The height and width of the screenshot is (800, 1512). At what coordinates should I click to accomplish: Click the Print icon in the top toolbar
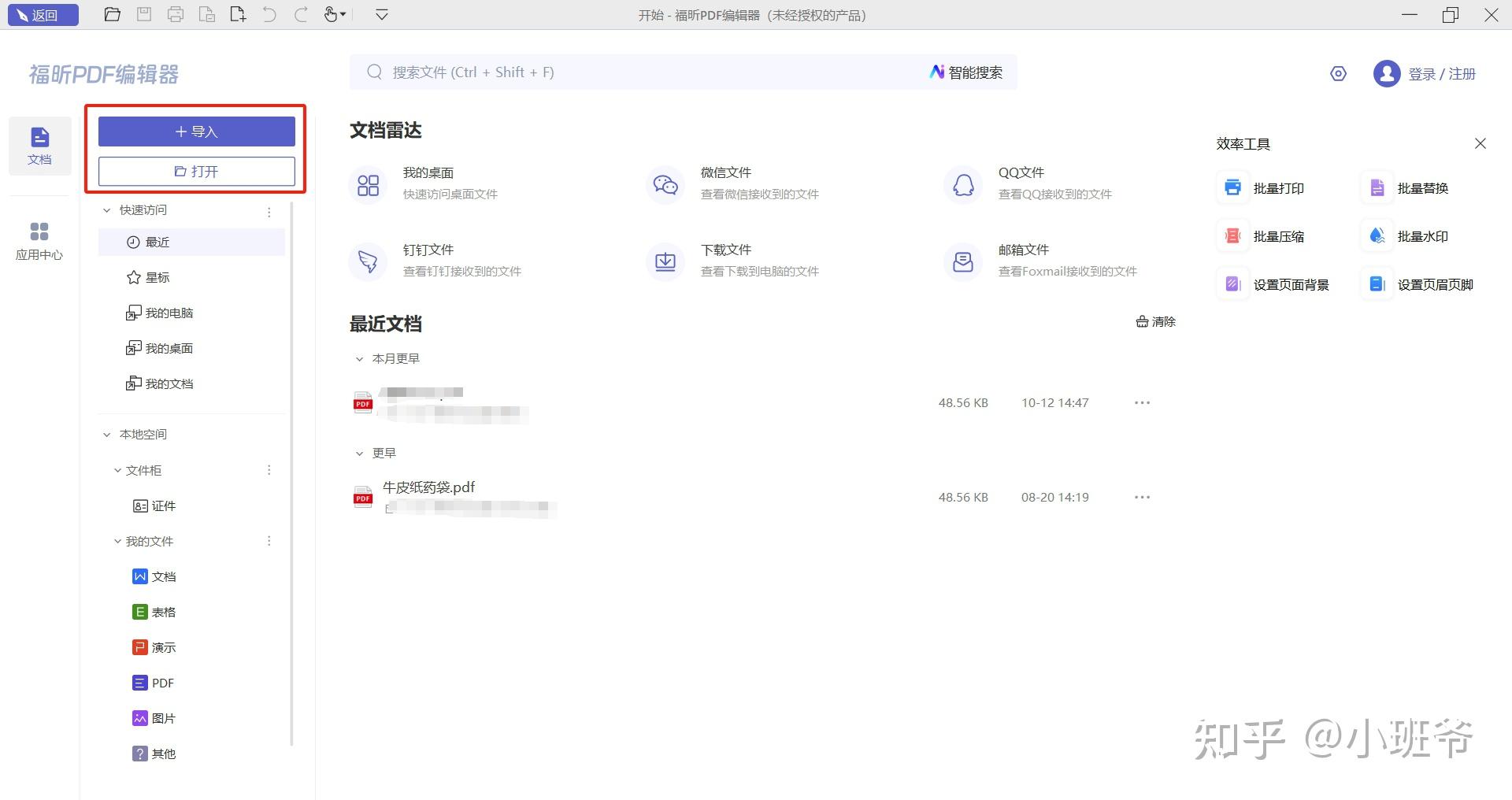(176, 14)
